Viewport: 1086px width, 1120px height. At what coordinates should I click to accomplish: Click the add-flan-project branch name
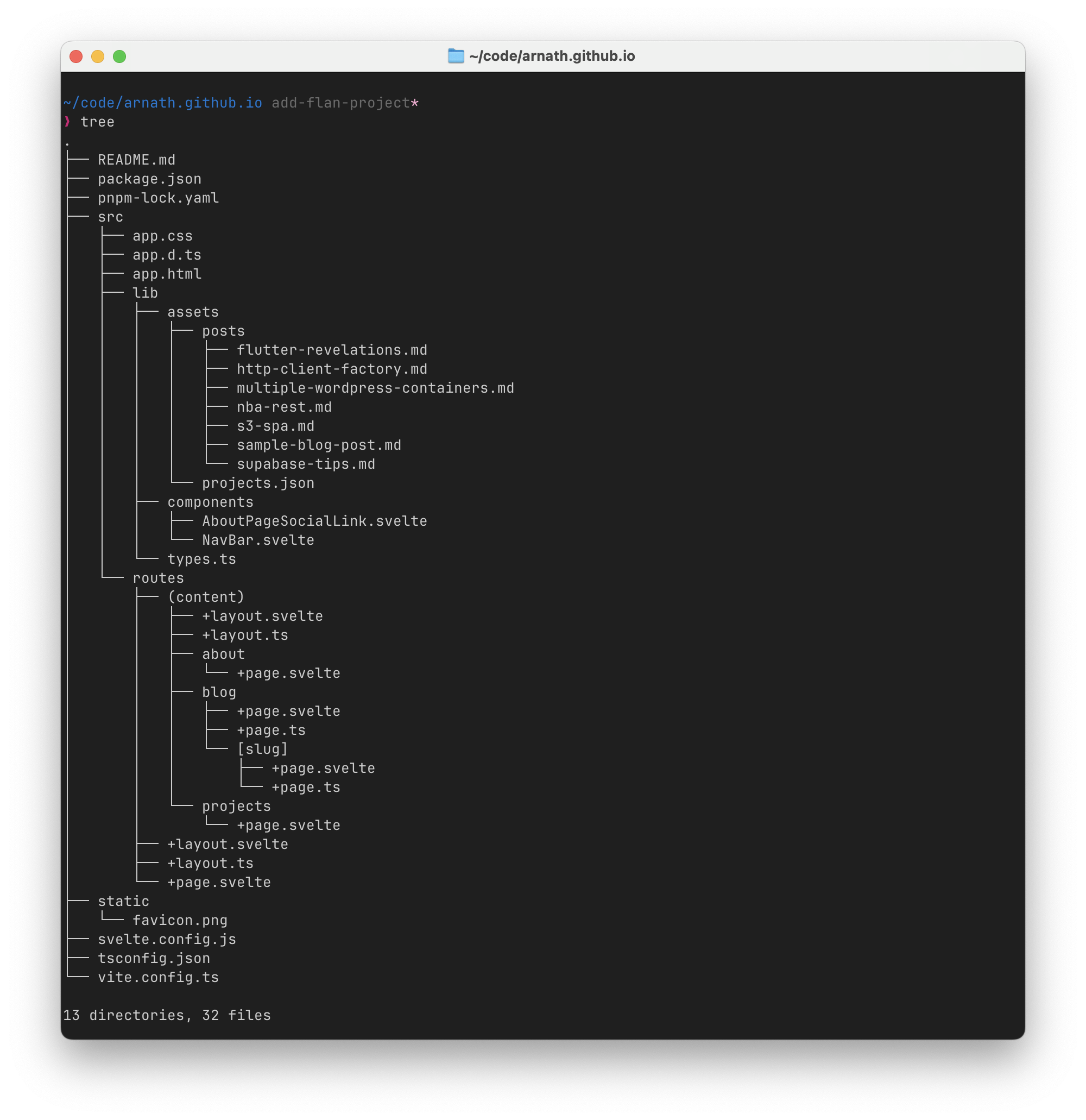pyautogui.click(x=340, y=103)
